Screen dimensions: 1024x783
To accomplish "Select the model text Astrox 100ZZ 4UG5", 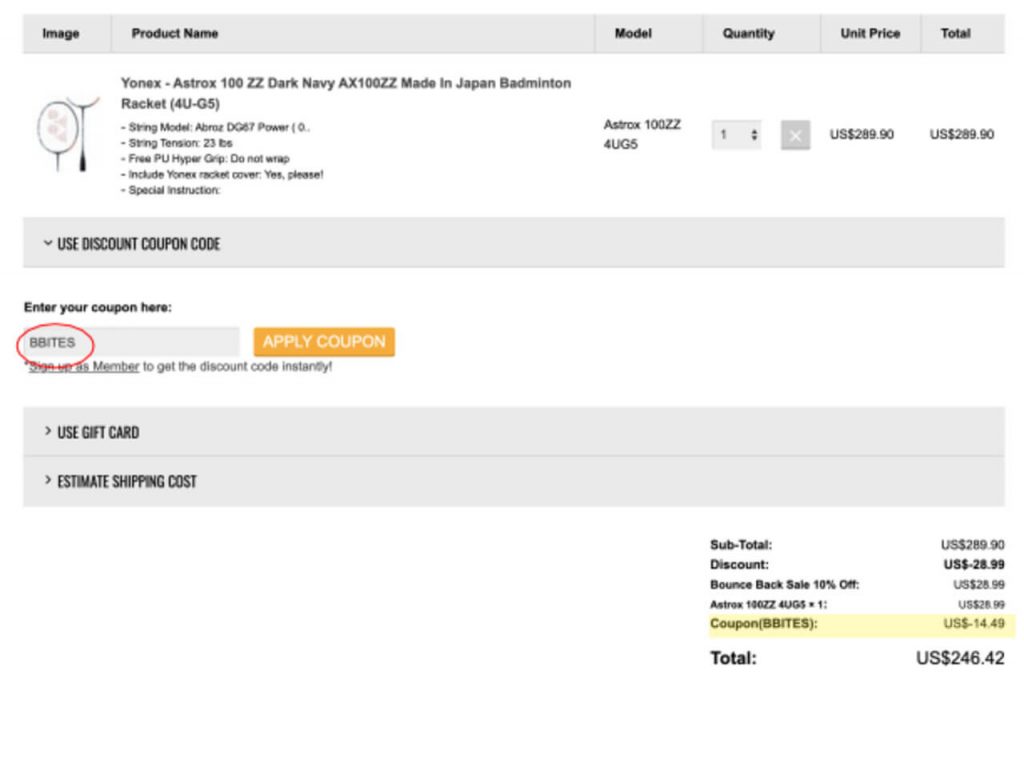I will 642,134.
